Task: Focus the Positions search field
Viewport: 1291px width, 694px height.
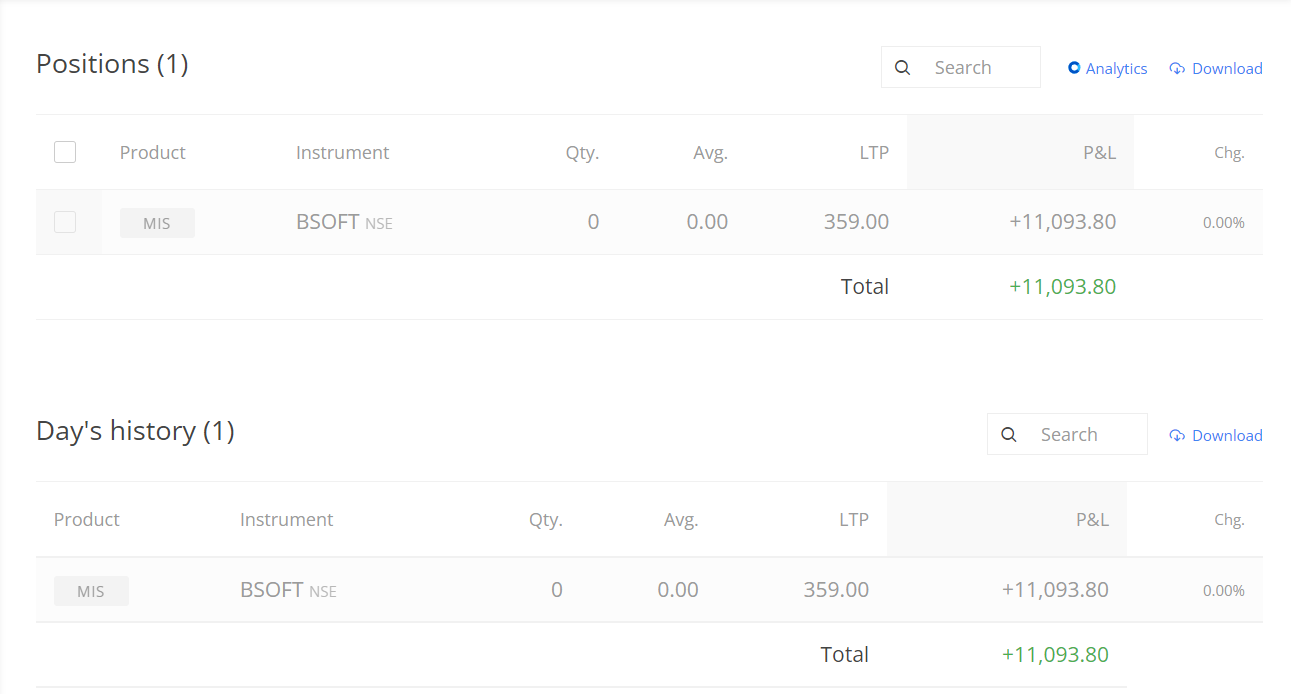Action: pyautogui.click(x=980, y=68)
